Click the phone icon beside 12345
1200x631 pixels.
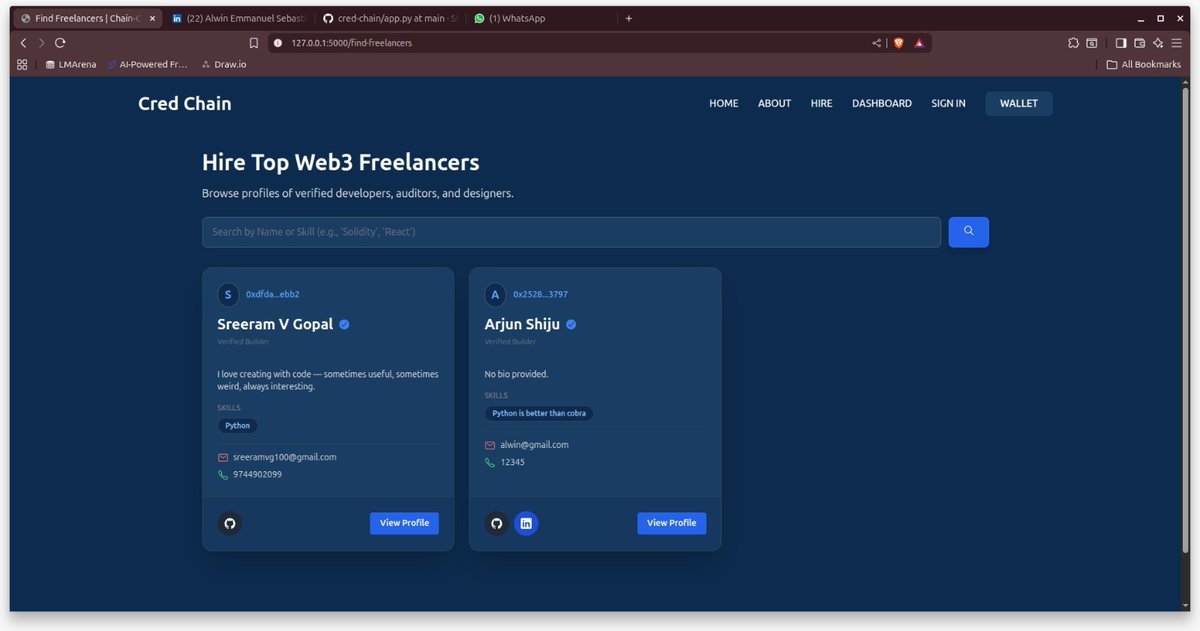tap(490, 463)
